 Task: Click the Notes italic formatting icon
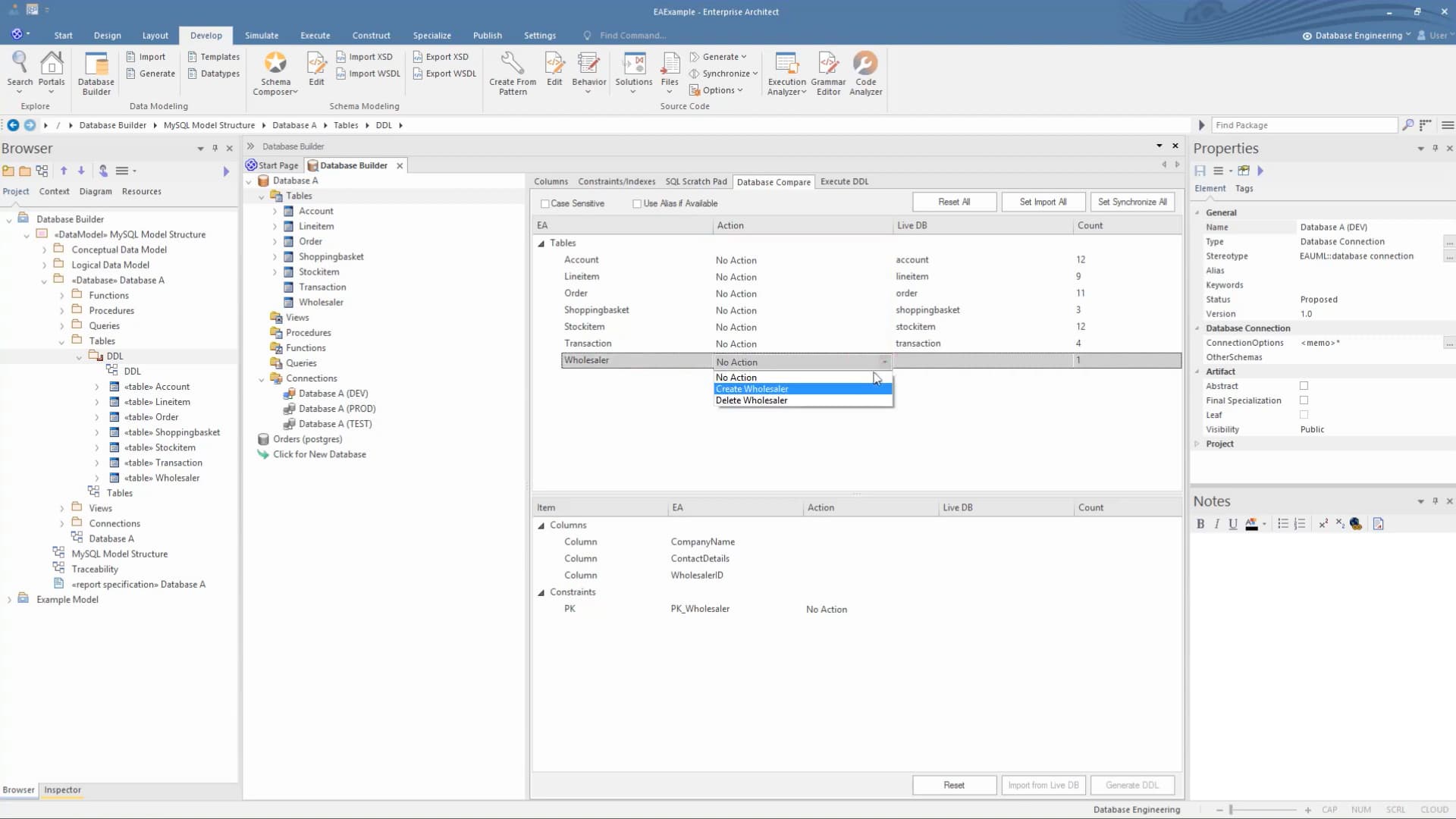coord(1217,524)
